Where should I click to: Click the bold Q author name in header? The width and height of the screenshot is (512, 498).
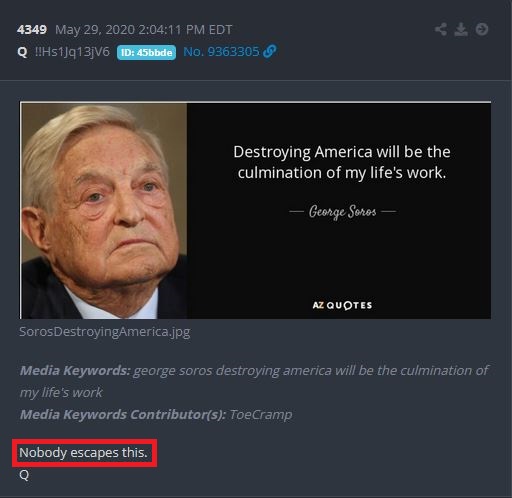point(22,52)
